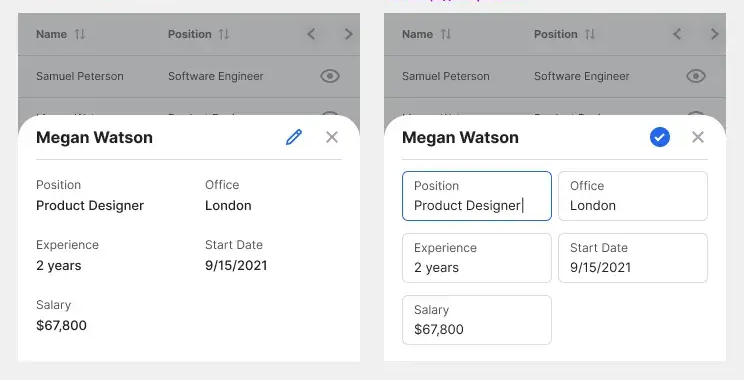
Task: Toggle eye icon for Samuel Peterson in left table
Action: pos(330,76)
